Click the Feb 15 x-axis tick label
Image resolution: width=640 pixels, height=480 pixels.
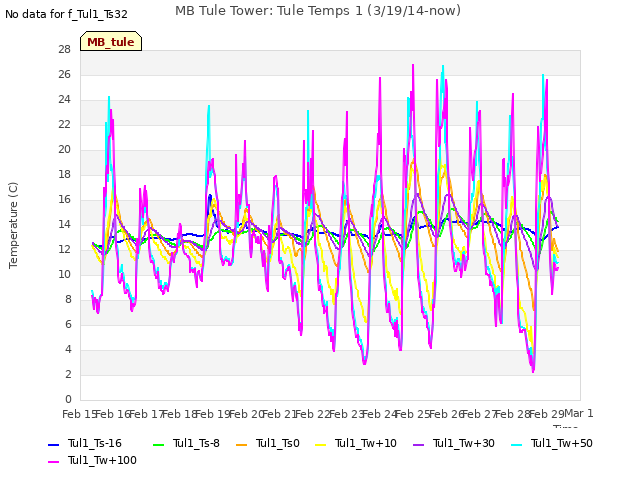click(x=79, y=414)
